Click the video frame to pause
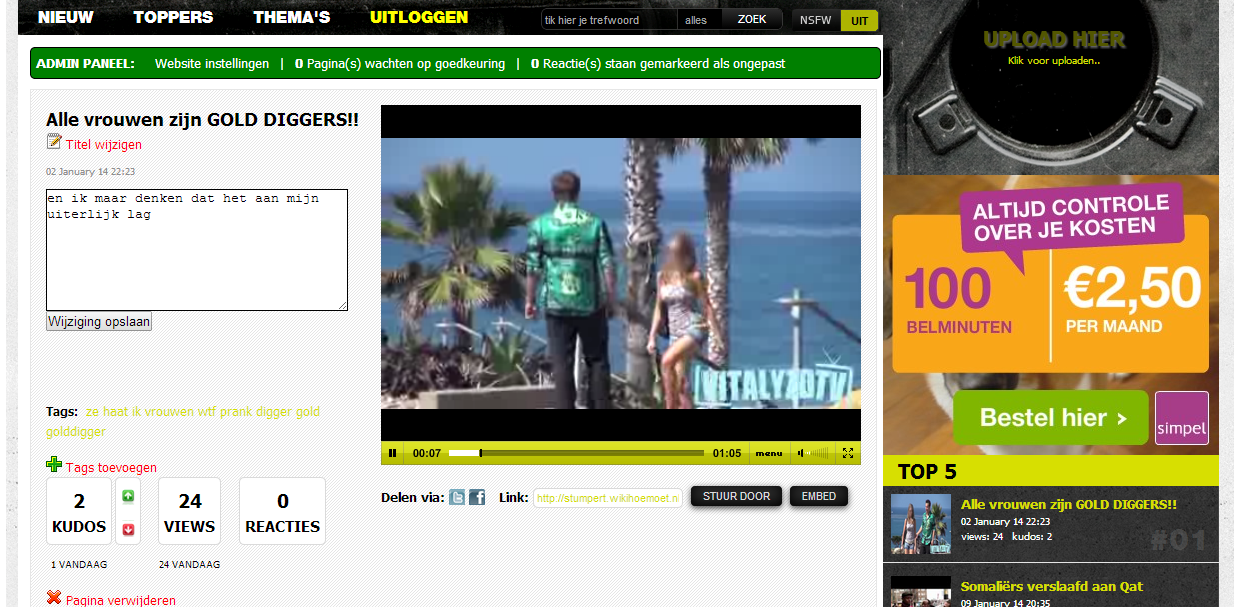 620,273
